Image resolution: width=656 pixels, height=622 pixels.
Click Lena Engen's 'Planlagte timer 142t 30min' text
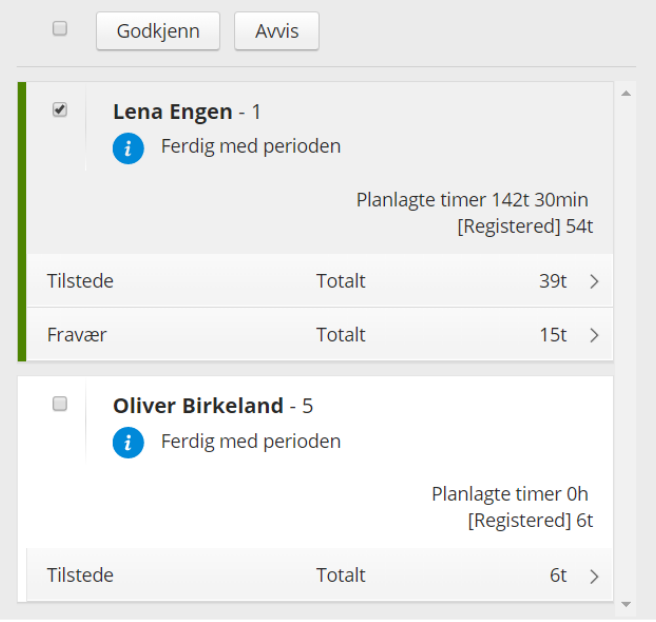tap(472, 200)
